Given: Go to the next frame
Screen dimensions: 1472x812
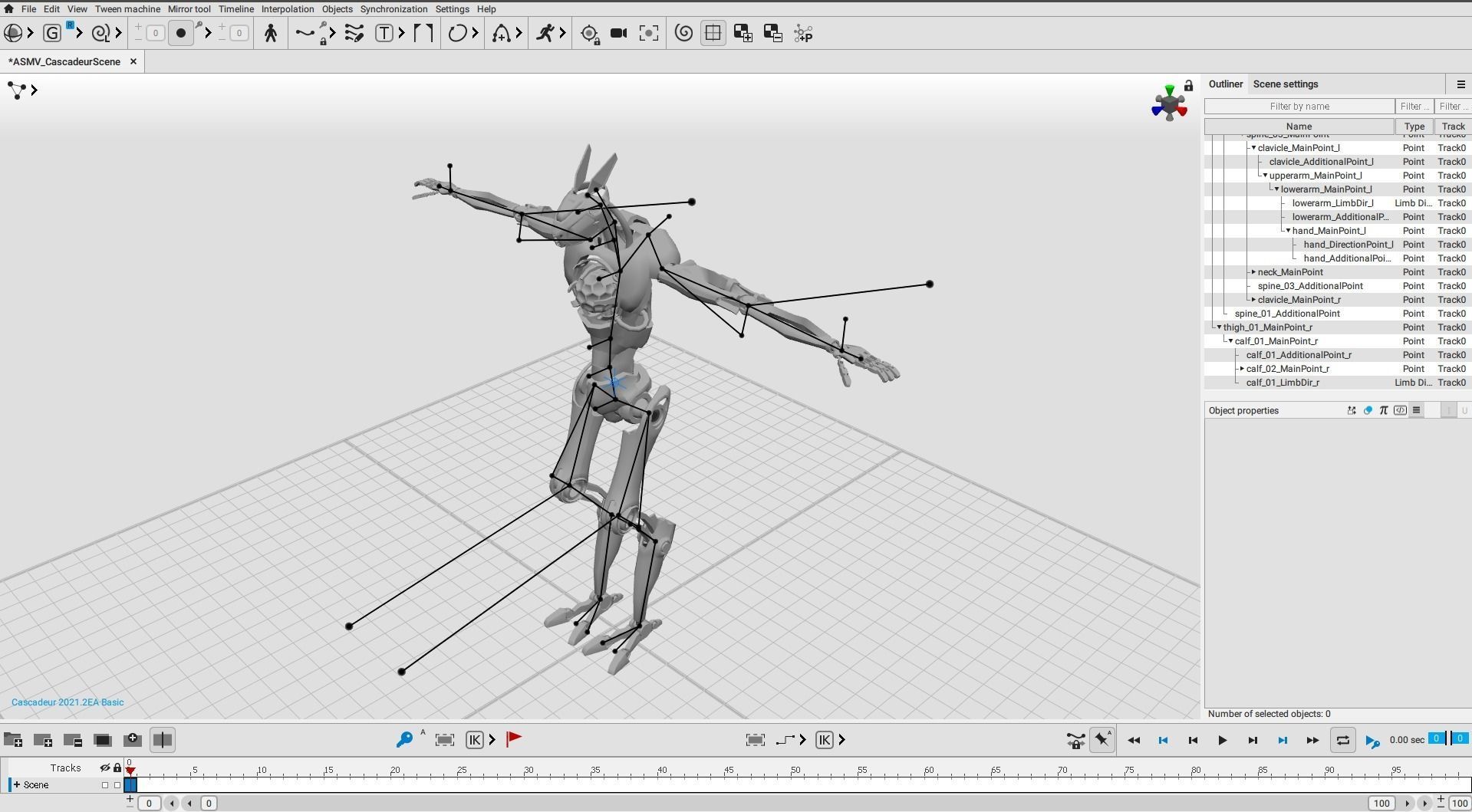Looking at the screenshot, I should [1252, 741].
